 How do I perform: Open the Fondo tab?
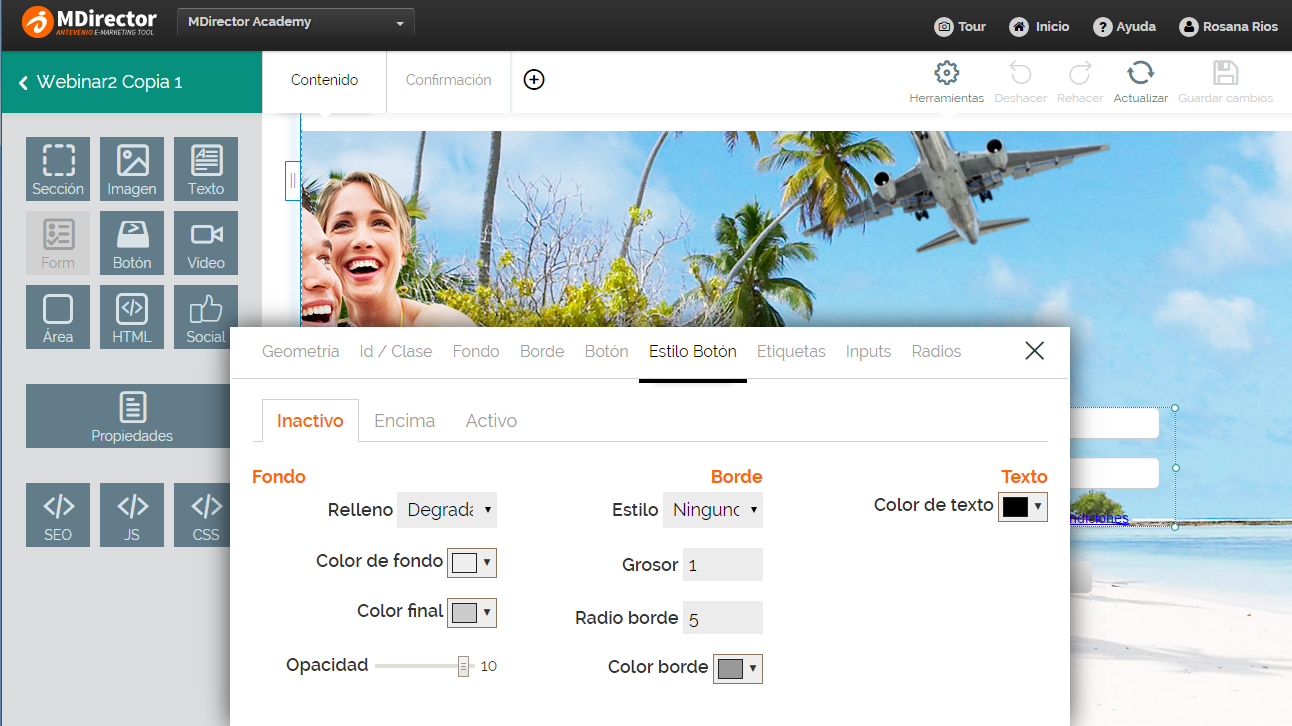click(x=476, y=351)
